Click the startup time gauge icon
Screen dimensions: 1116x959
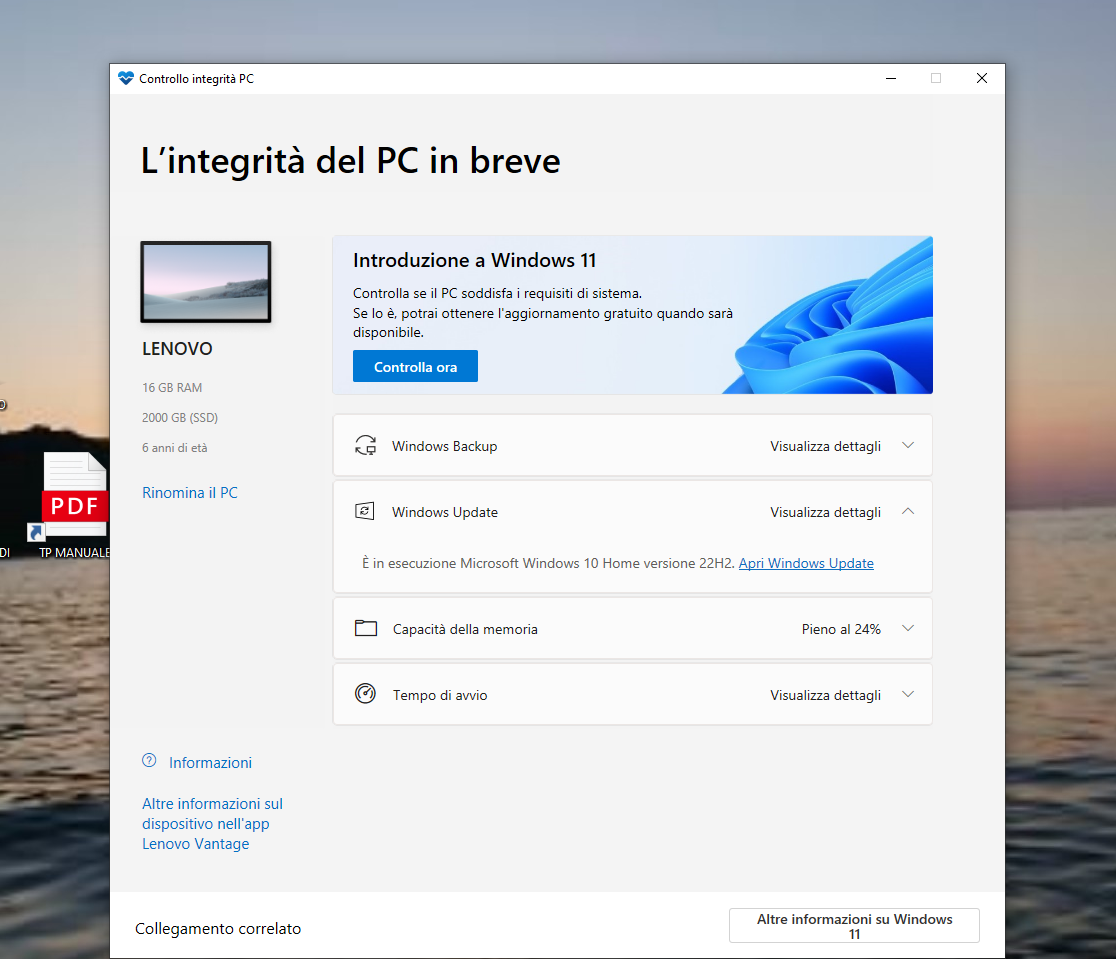tap(365, 693)
